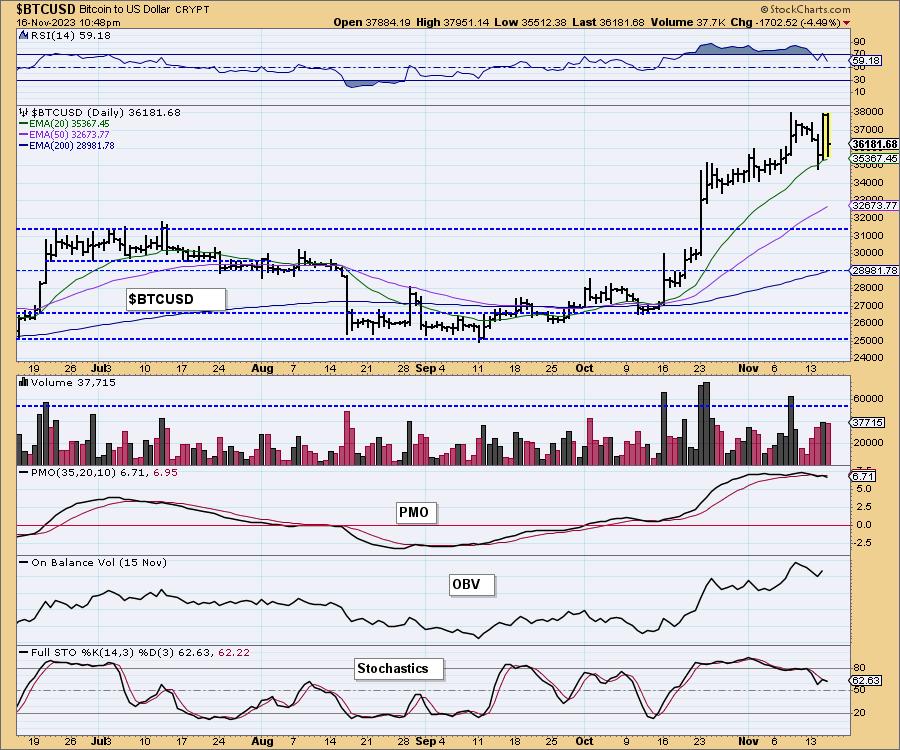Click the Aug label on price chart date axis
The image size is (900, 750).
tap(262, 368)
